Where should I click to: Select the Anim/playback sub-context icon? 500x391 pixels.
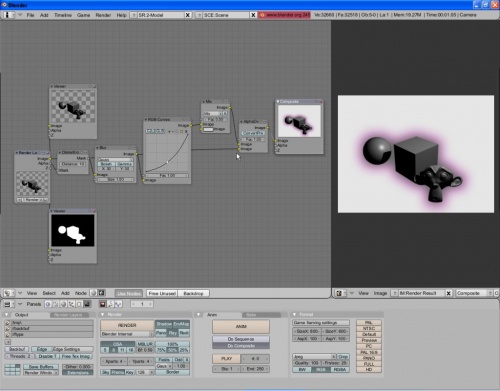pos(110,304)
